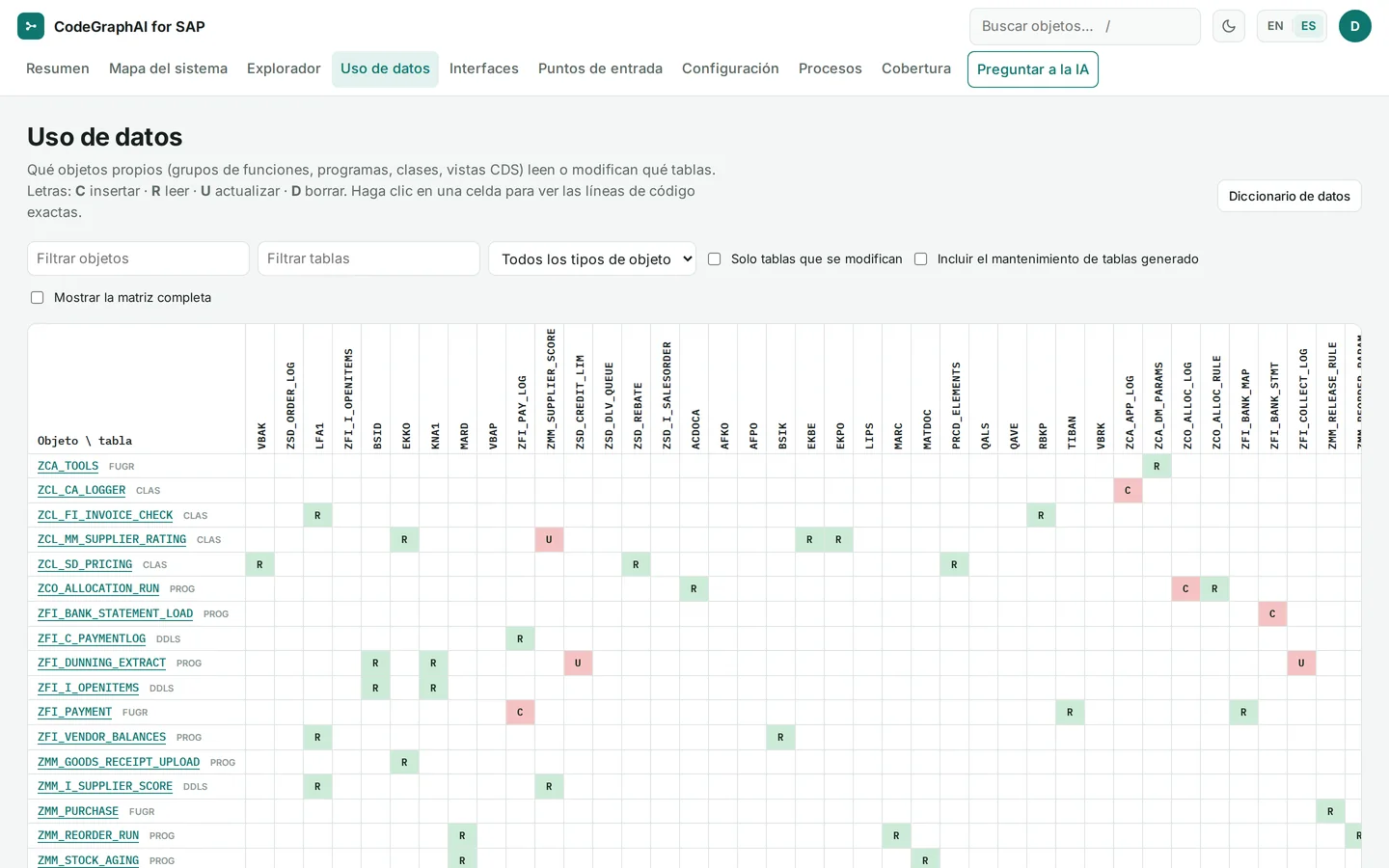Open the ZCL_CA_LOGGER object link
1389x868 pixels.
tap(81, 490)
